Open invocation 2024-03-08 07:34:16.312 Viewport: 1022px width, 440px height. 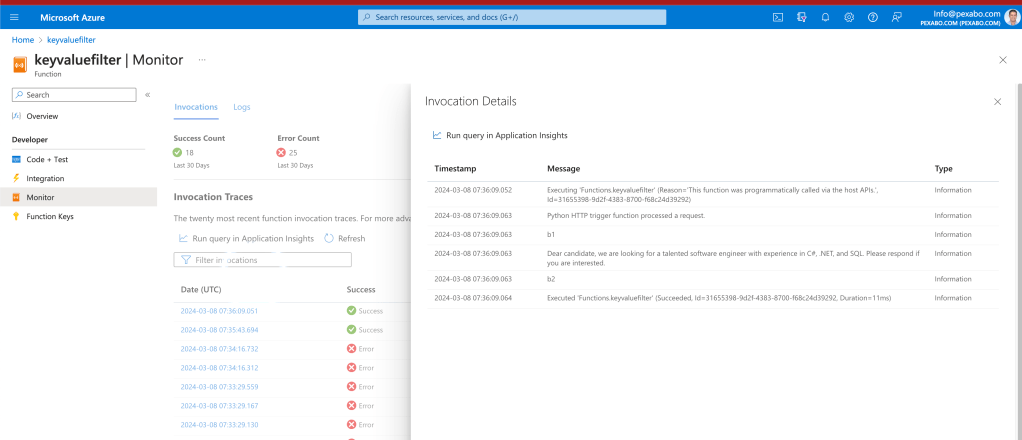220,368
